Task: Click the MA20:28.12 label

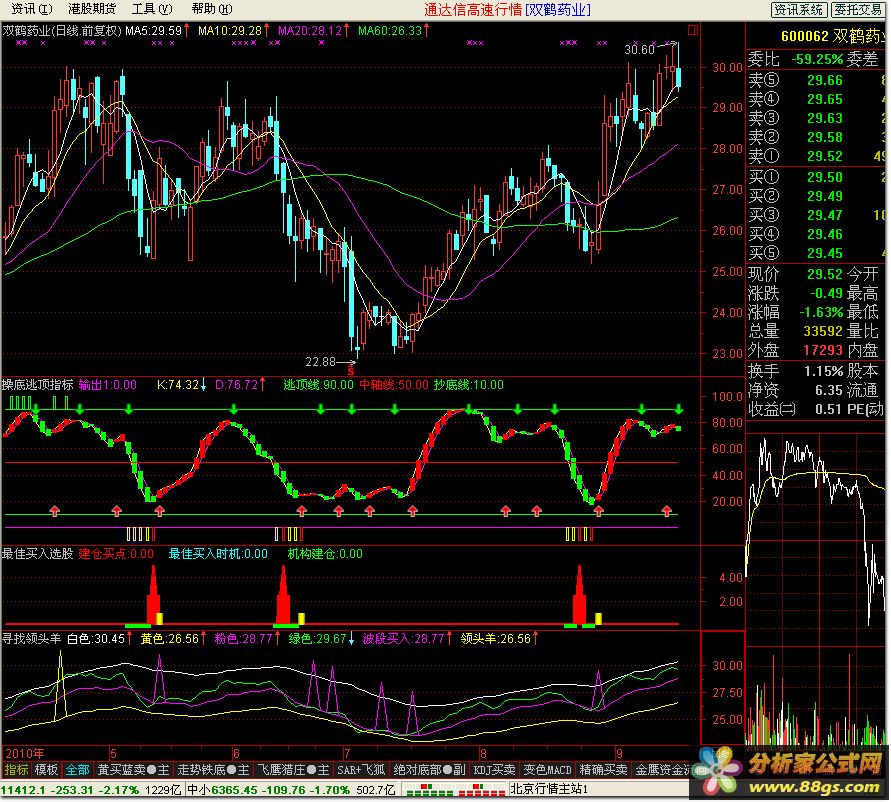Action: point(310,31)
